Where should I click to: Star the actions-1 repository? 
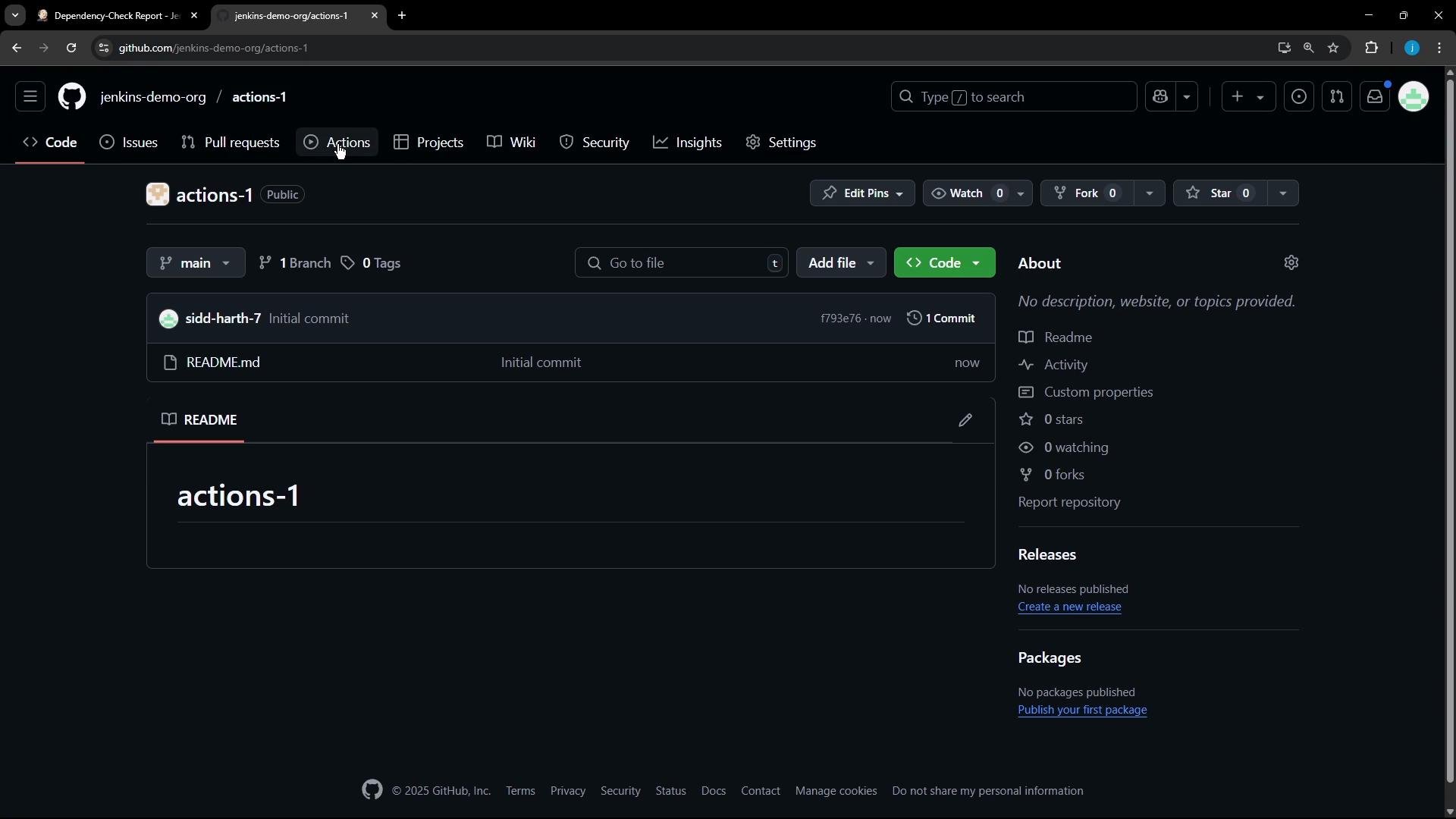pos(1220,193)
